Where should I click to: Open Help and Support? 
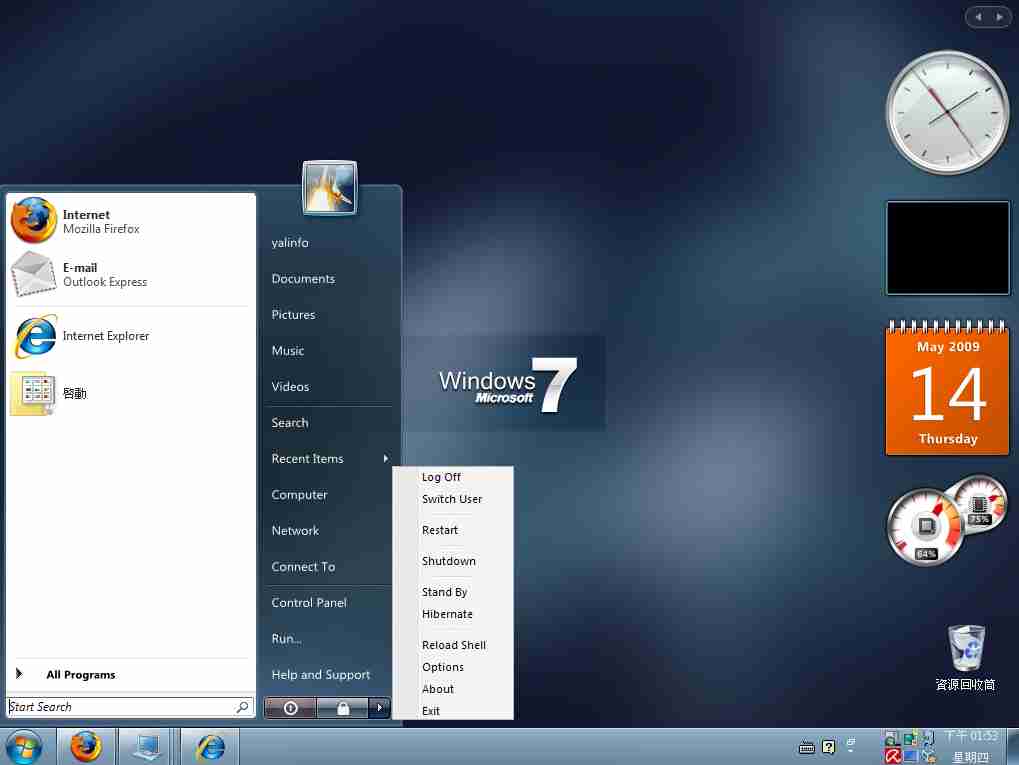coord(320,674)
